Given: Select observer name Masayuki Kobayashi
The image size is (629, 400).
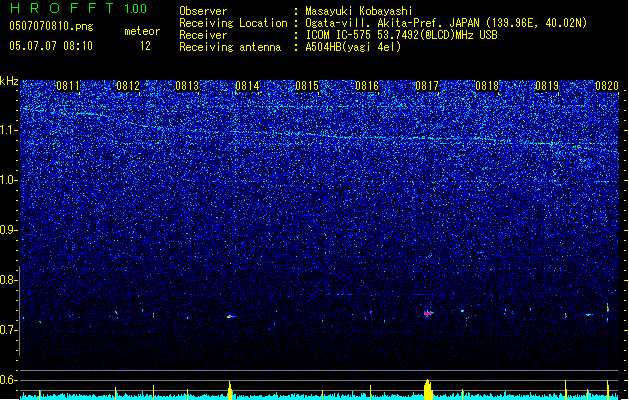Looking at the screenshot, I should point(359,11).
